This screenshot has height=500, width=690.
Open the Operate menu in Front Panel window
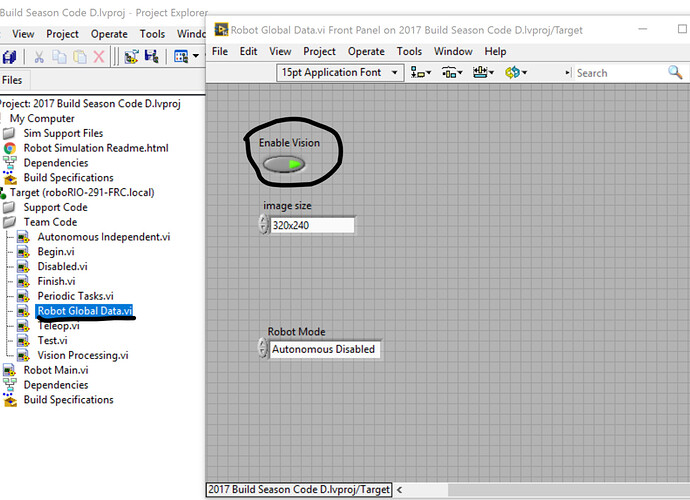coord(367,51)
